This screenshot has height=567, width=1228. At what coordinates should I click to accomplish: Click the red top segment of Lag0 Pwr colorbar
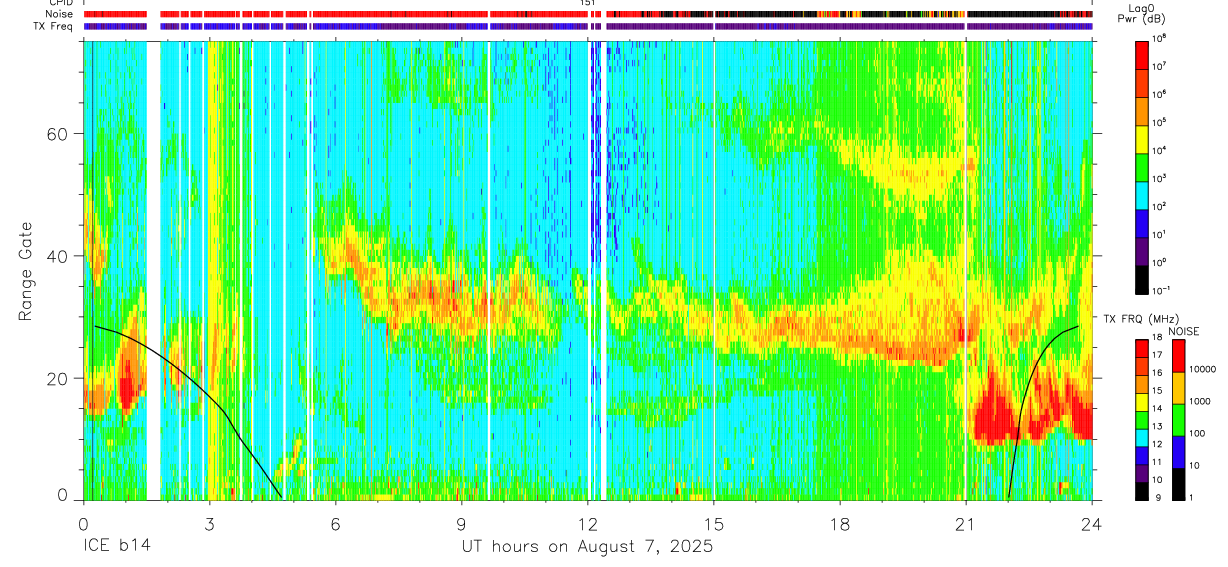coord(1141,53)
